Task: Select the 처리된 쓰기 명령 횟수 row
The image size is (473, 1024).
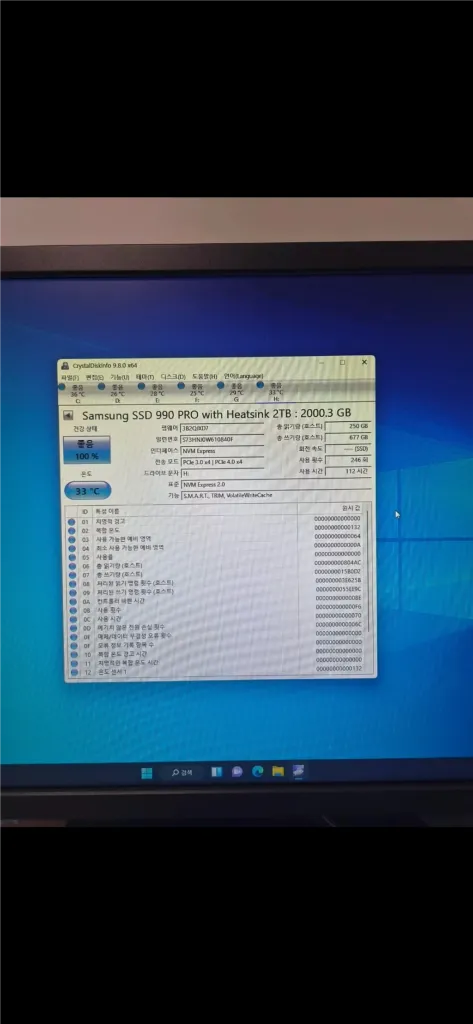Action: click(214, 592)
